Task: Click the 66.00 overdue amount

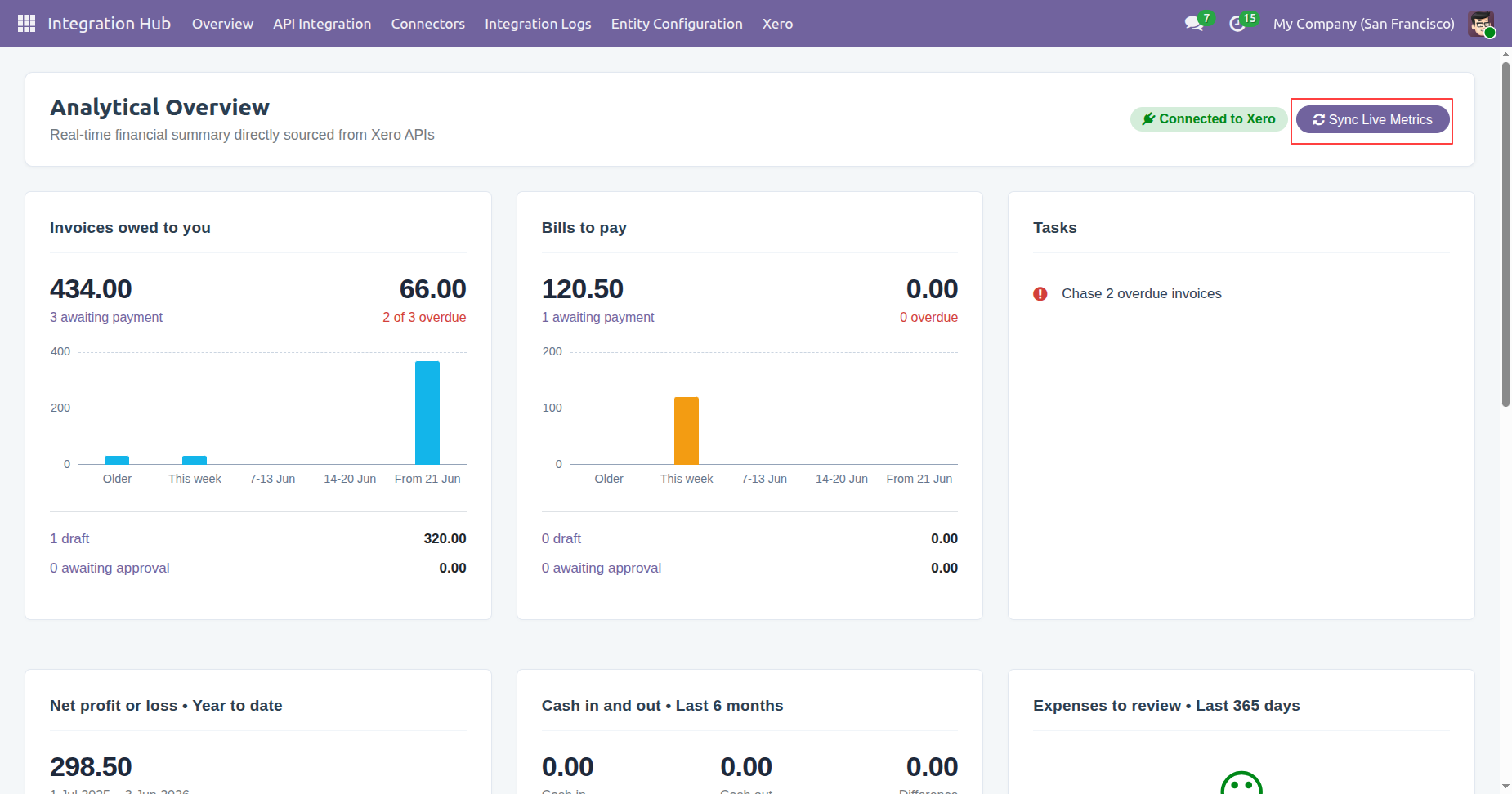Action: coord(432,289)
